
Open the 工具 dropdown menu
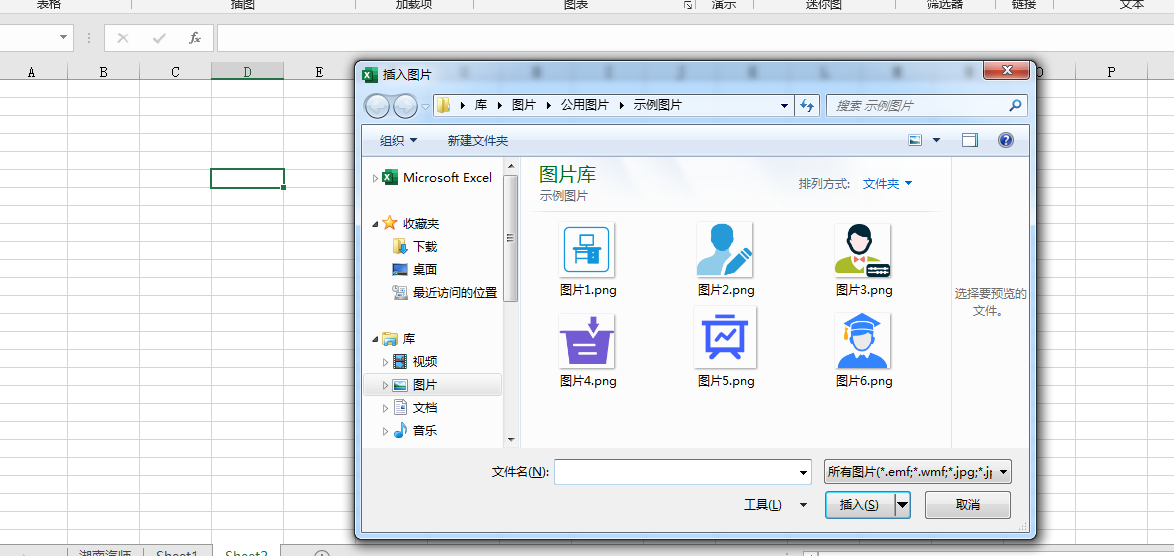[x=776, y=505]
